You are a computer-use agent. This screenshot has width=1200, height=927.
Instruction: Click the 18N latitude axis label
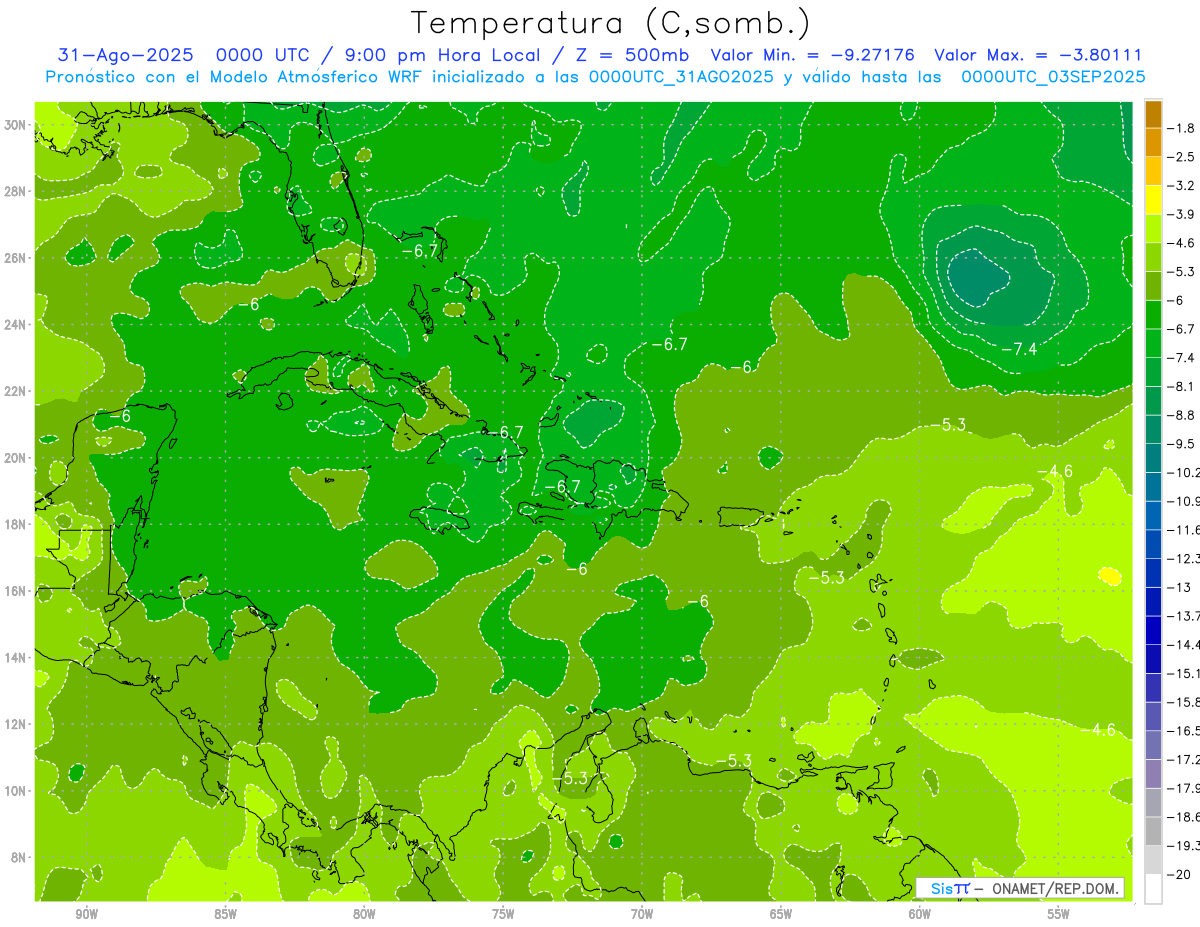tap(16, 524)
